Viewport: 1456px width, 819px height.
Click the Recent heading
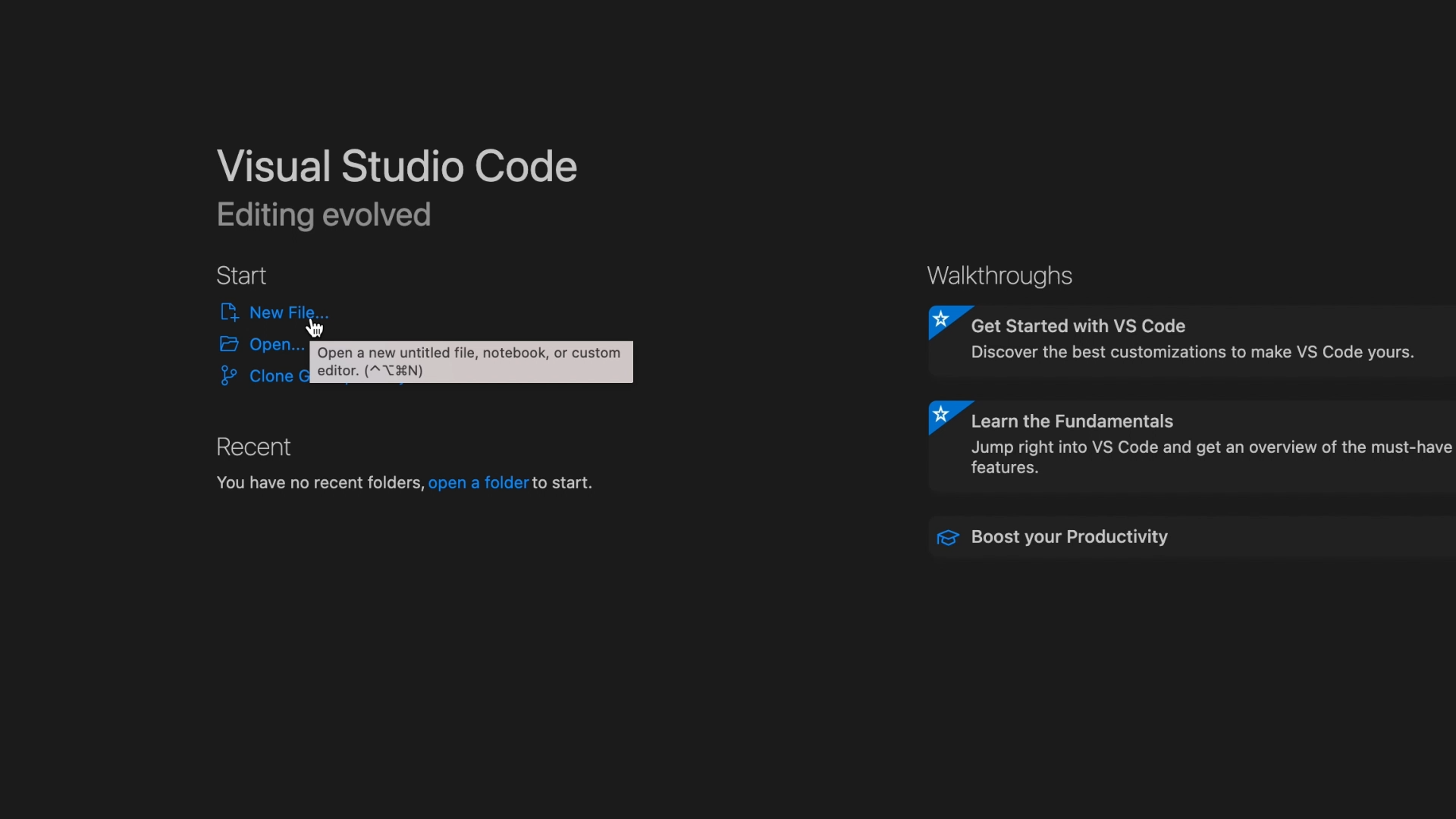(x=253, y=447)
